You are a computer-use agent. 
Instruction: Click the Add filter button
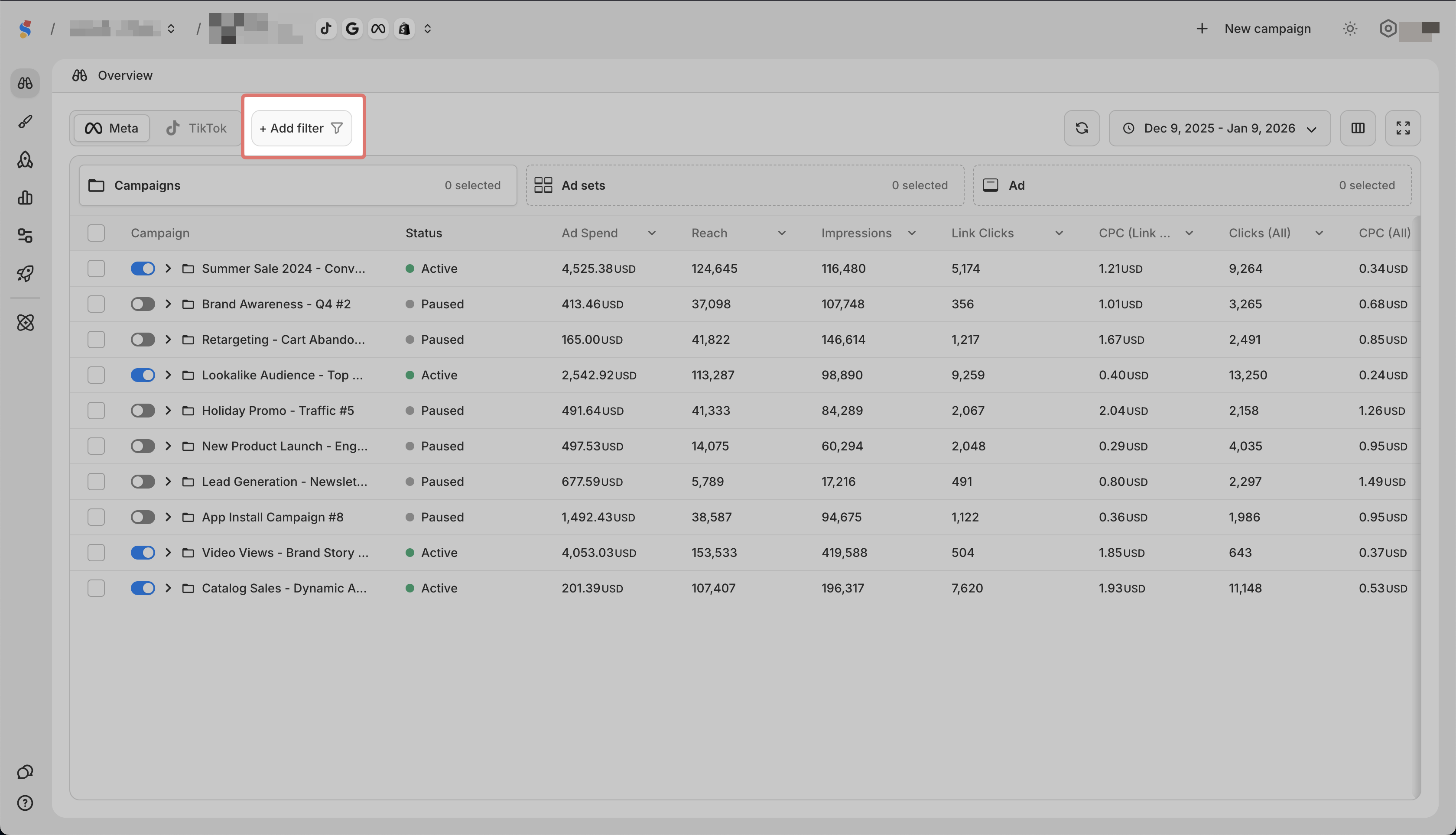(301, 128)
